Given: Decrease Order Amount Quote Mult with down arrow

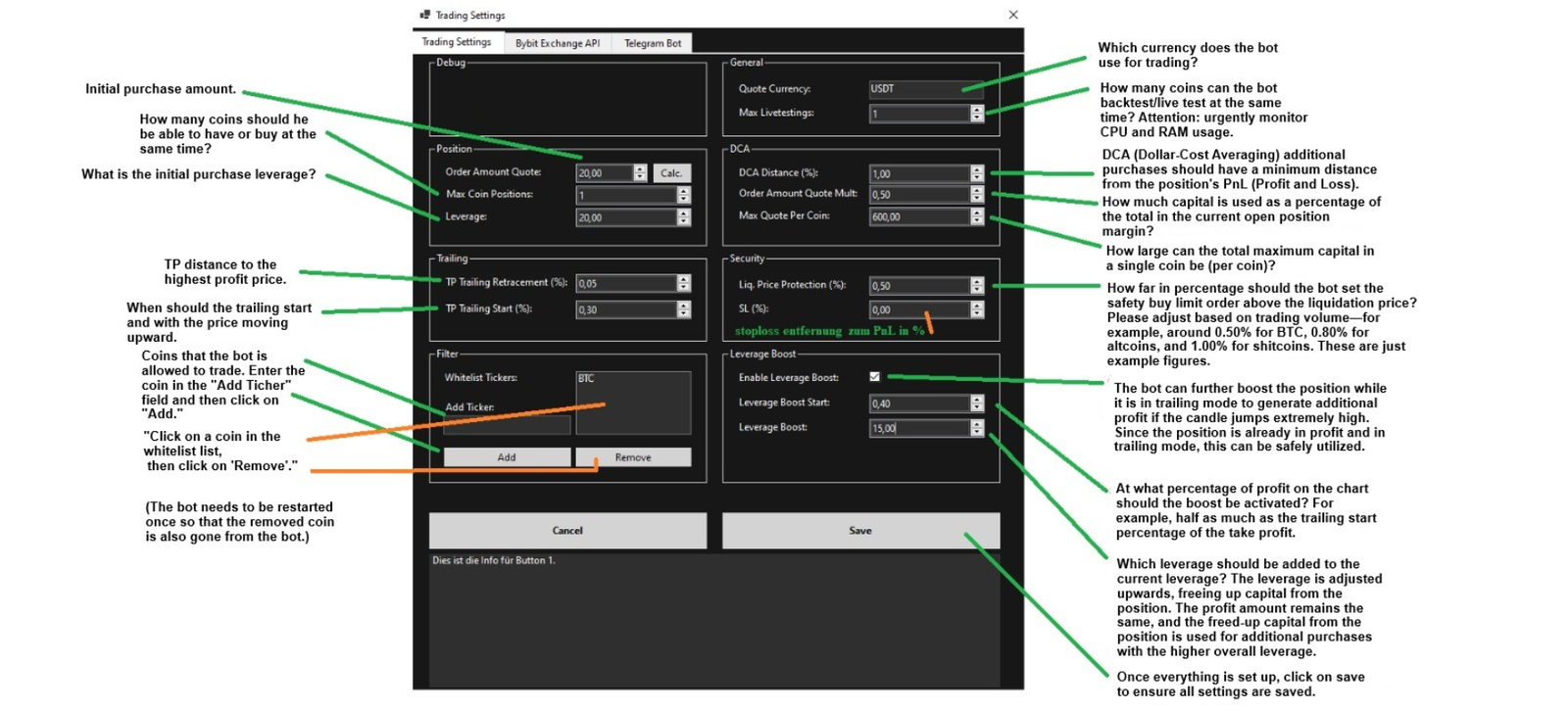Looking at the screenshot, I should (x=977, y=199).
